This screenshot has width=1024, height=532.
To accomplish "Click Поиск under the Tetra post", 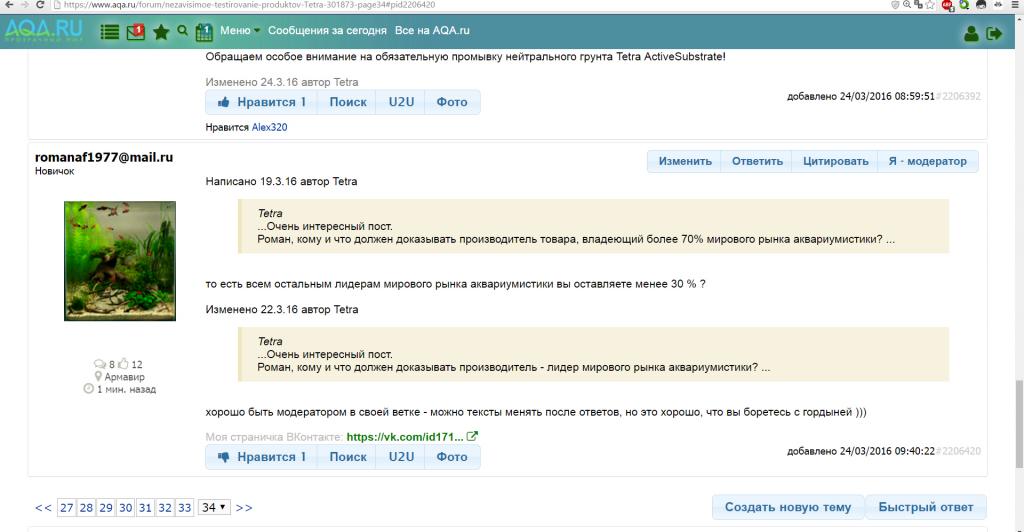I will coord(347,102).
